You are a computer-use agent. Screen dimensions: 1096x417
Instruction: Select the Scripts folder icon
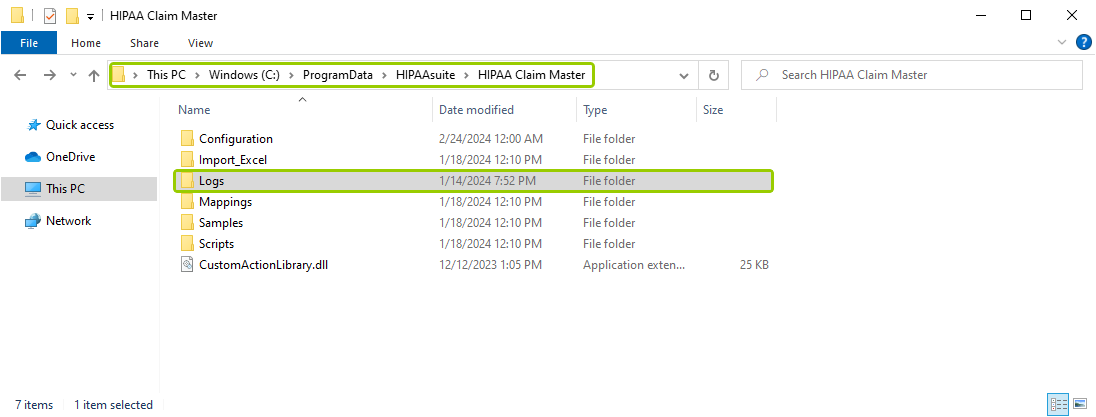(187, 244)
